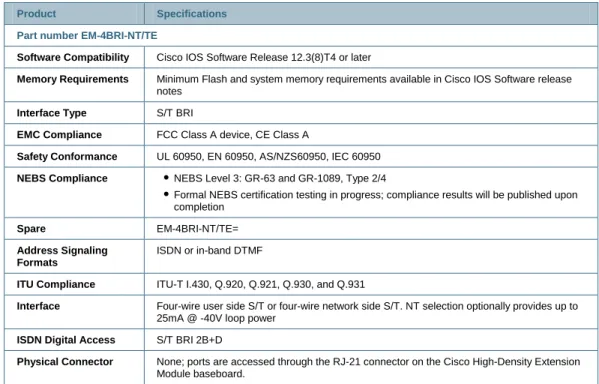Click FCC Class A device, CE Class A

tap(233, 134)
